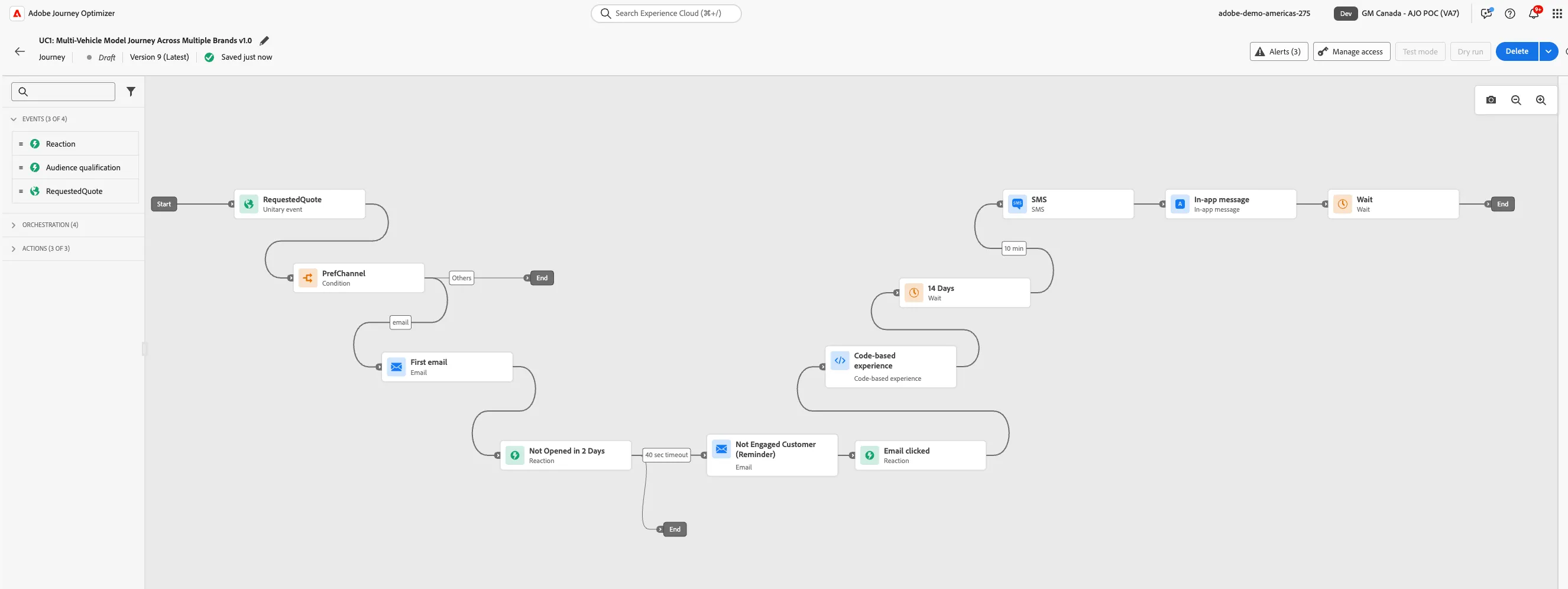Select the 14 Days wait node
The width and height of the screenshot is (1568, 589).
965,292
